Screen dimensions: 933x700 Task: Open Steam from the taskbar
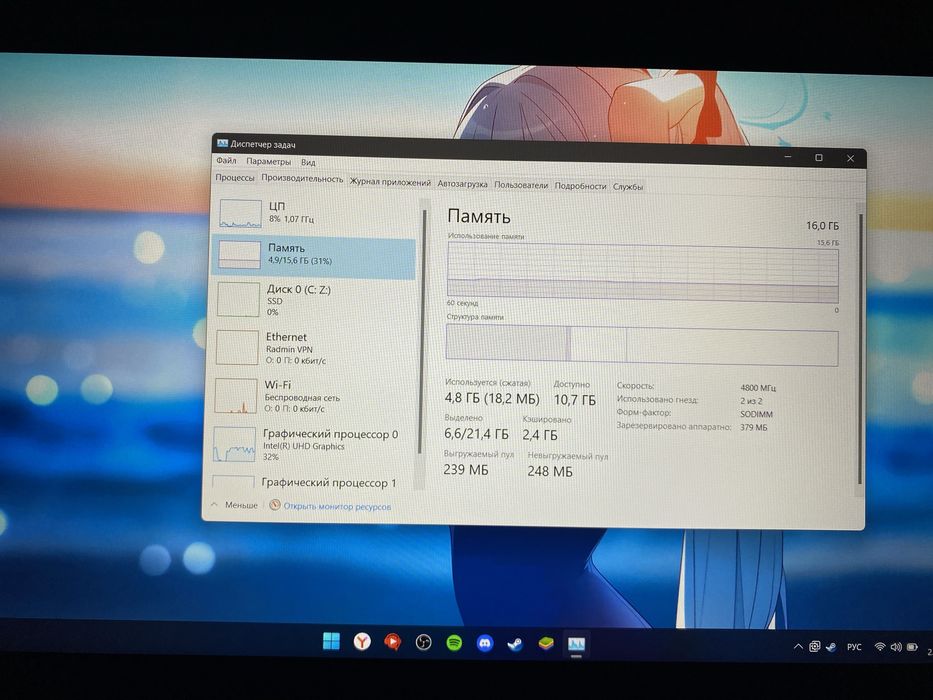515,644
